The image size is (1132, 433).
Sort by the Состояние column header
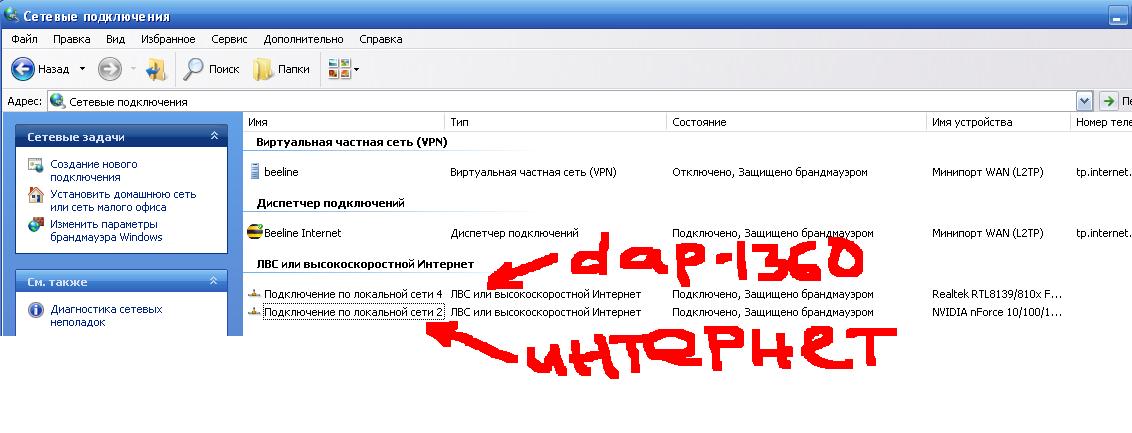coord(796,122)
